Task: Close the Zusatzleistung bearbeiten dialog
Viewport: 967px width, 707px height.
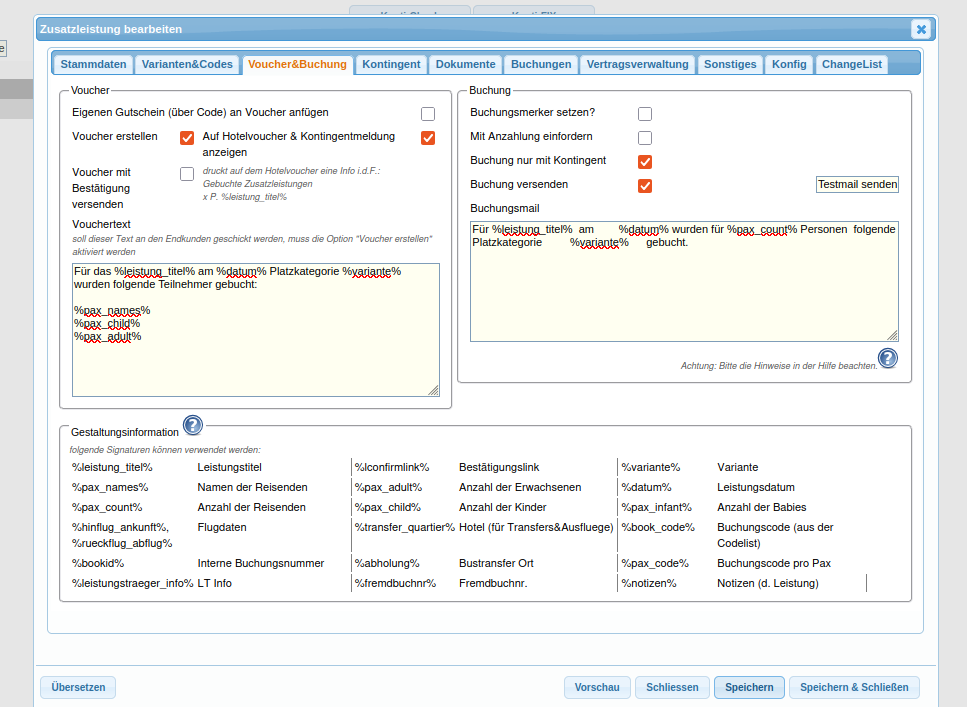Action: [x=921, y=29]
